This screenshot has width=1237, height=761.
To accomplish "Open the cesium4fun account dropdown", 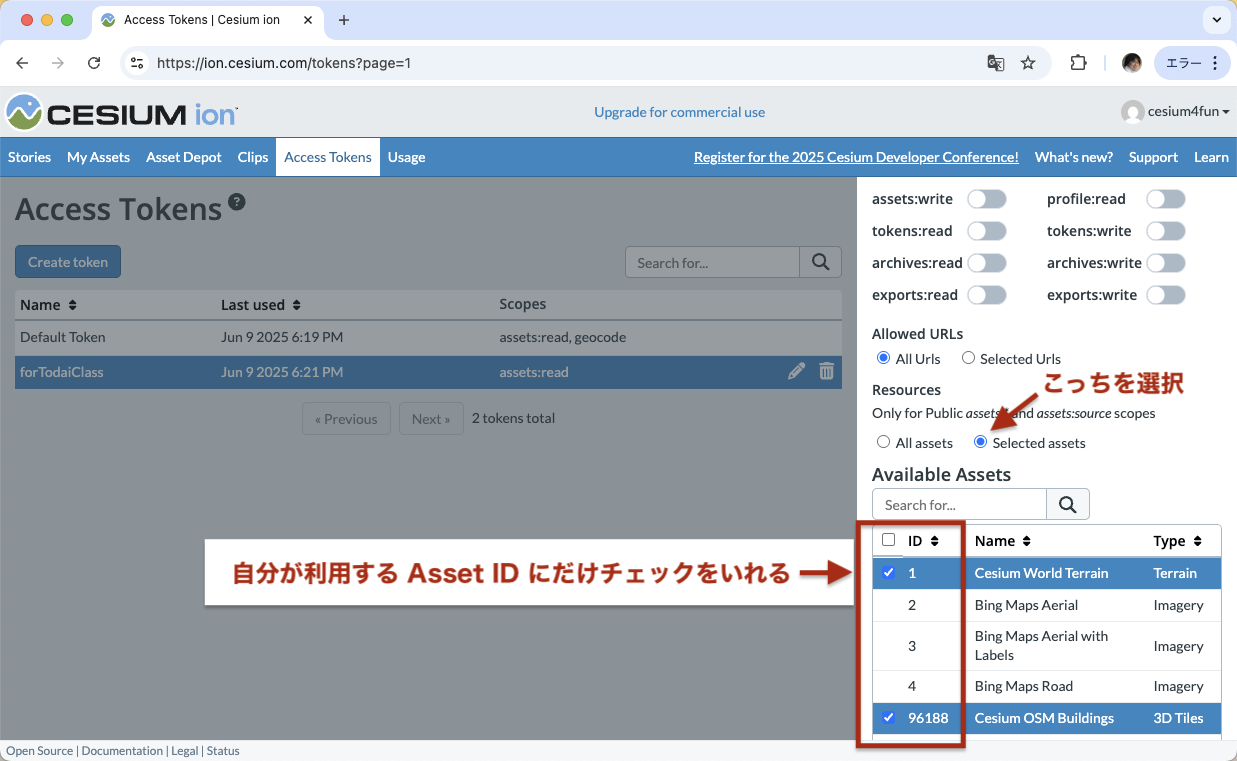I will pyautogui.click(x=1175, y=111).
